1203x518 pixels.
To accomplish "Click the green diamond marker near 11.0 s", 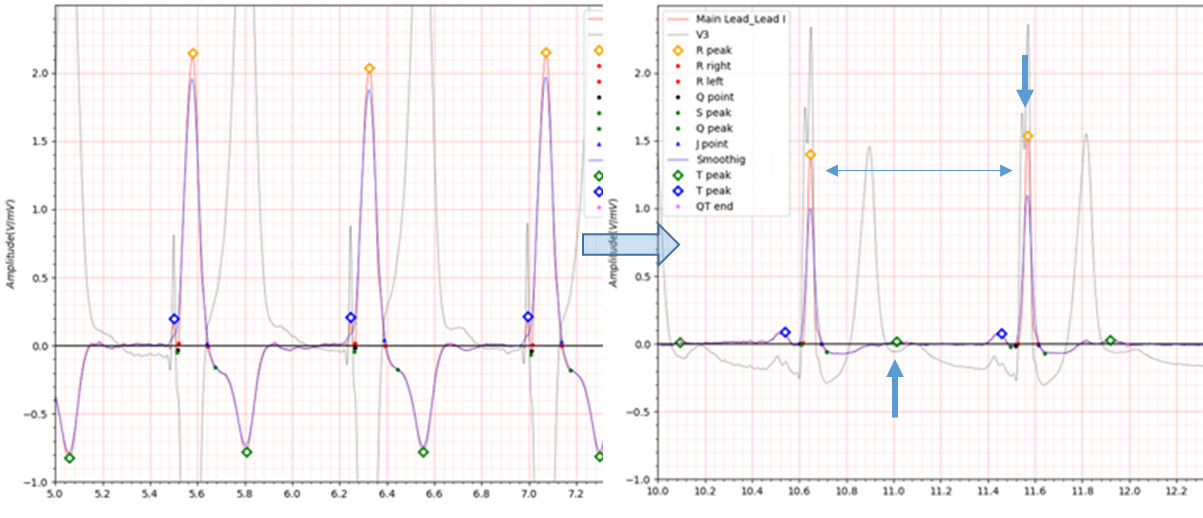I will (x=897, y=342).
